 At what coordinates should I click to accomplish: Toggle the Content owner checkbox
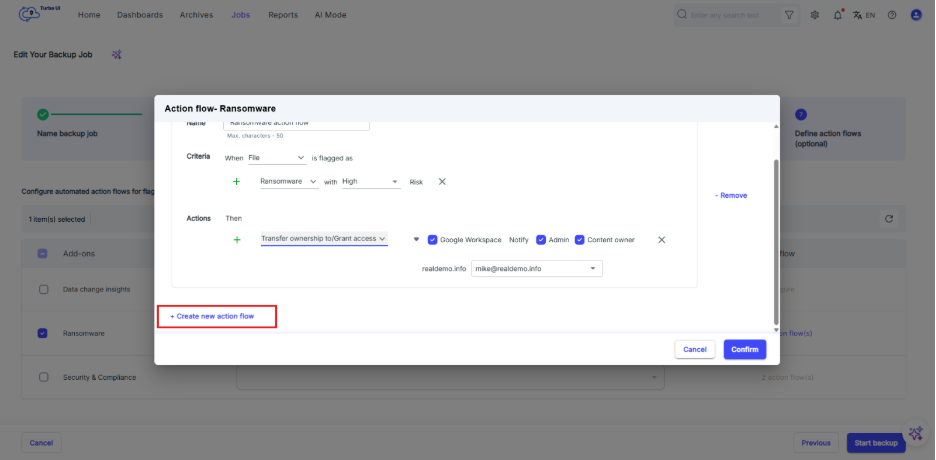[x=579, y=240]
